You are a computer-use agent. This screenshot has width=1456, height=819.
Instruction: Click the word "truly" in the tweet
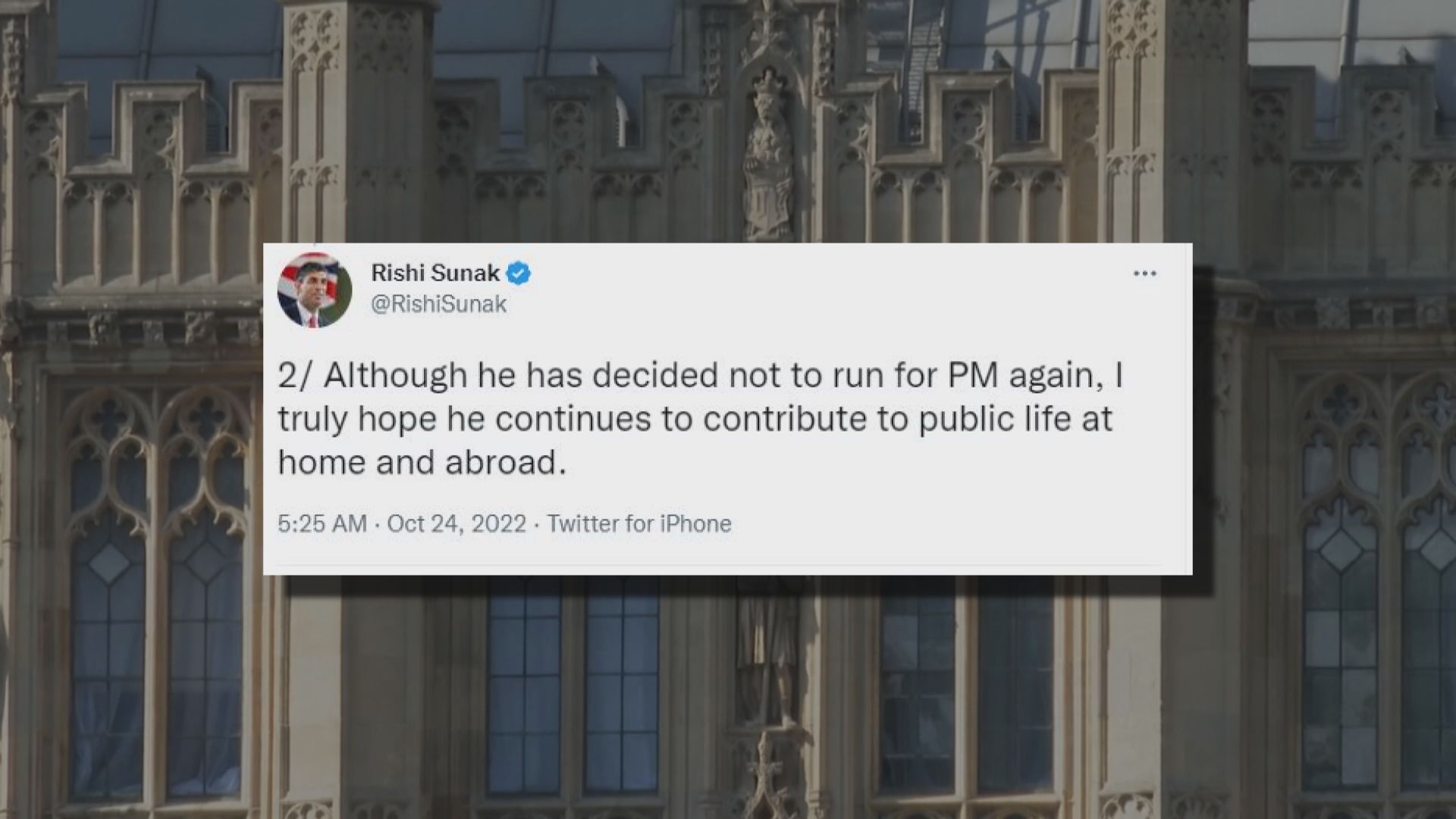(x=312, y=419)
